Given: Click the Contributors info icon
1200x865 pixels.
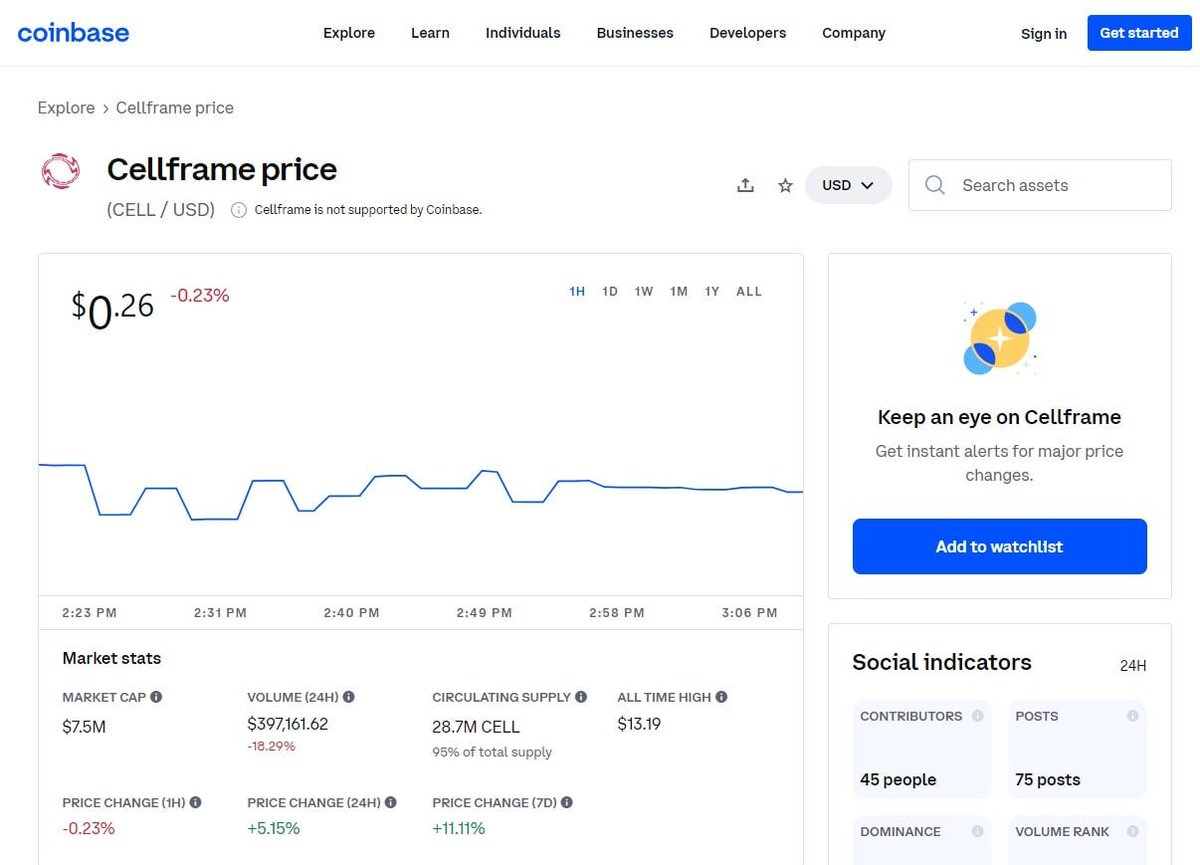Looking at the screenshot, I should [x=977, y=716].
